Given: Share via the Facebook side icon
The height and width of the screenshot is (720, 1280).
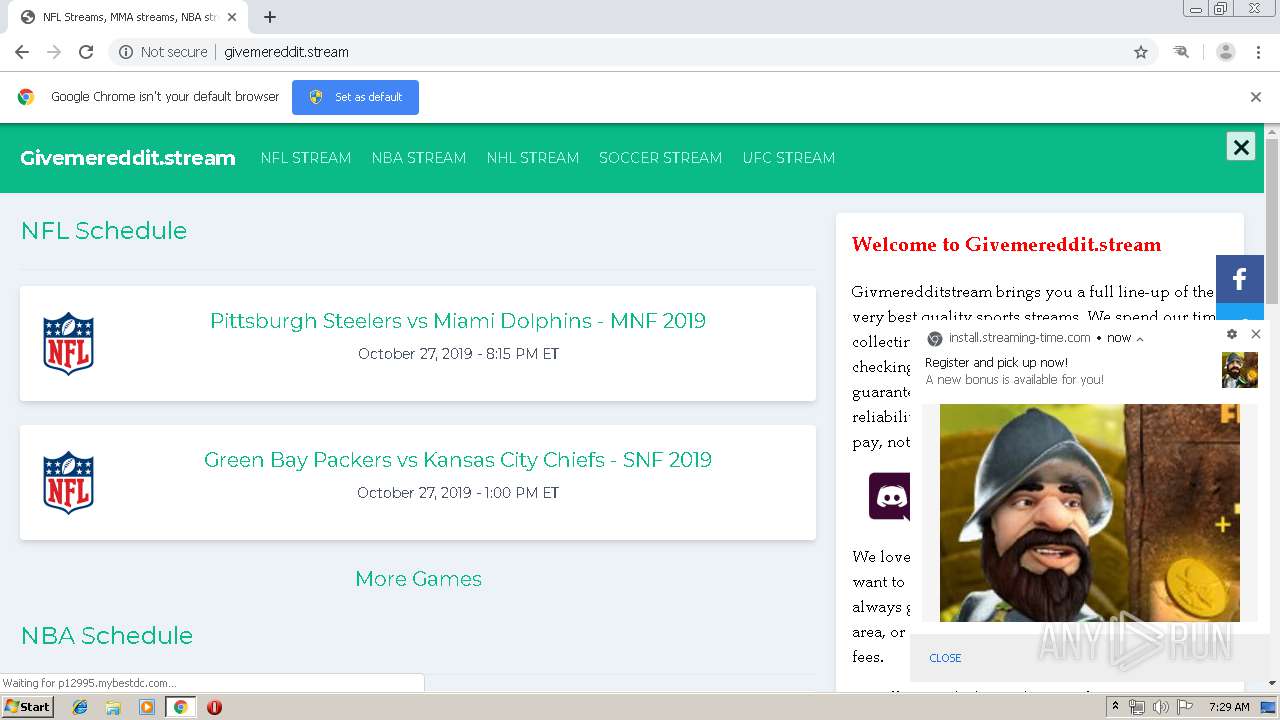Looking at the screenshot, I should [1240, 279].
